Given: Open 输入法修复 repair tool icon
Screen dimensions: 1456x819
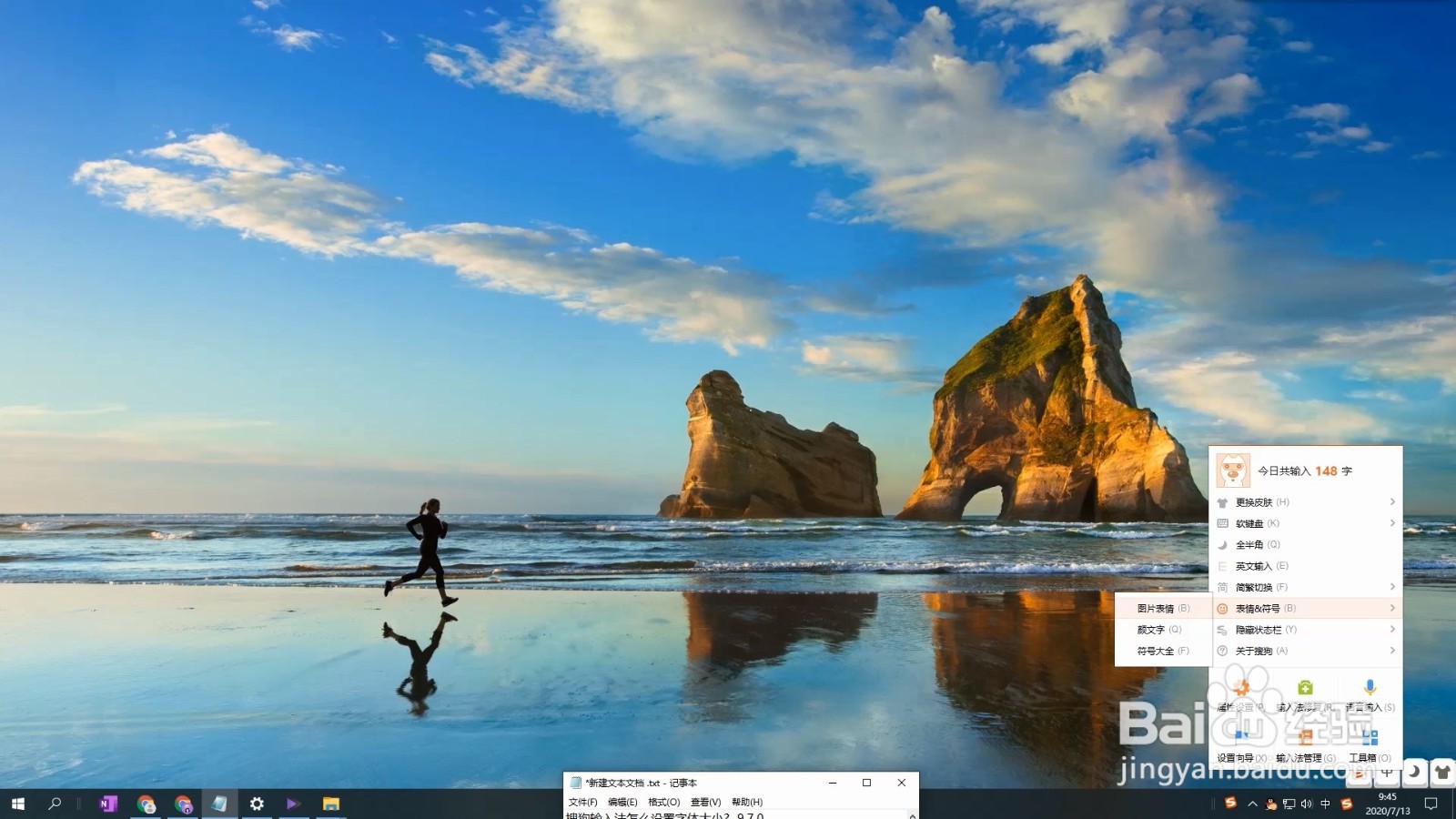Looking at the screenshot, I should click(x=1305, y=688).
